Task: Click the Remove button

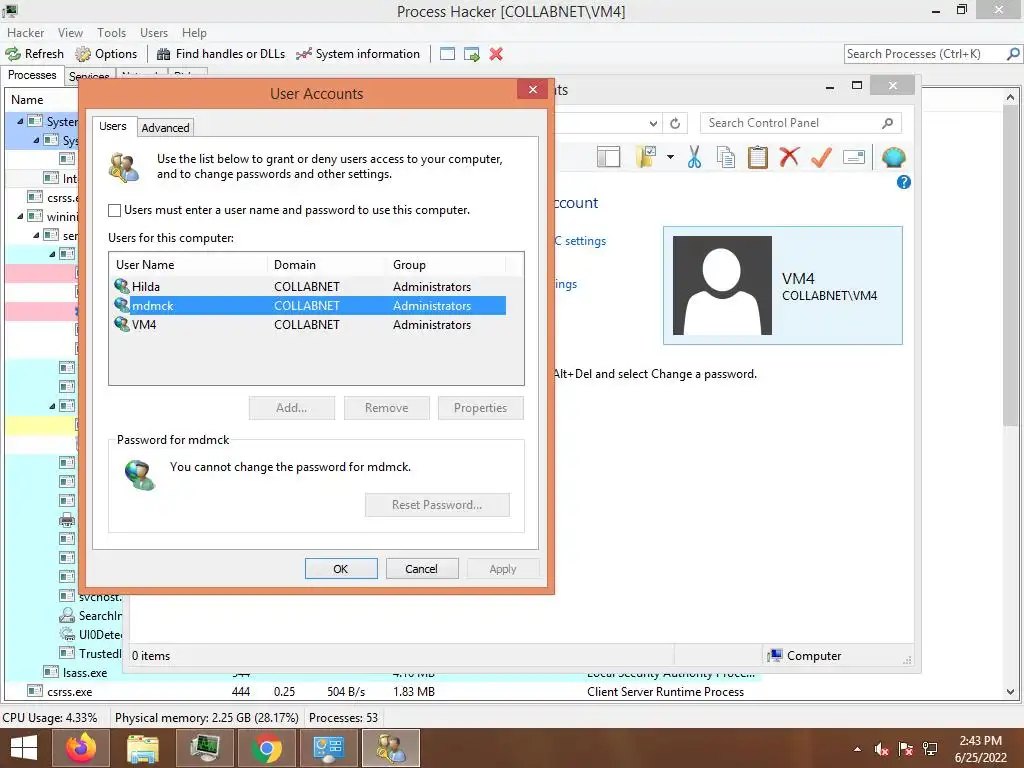Action: (387, 408)
